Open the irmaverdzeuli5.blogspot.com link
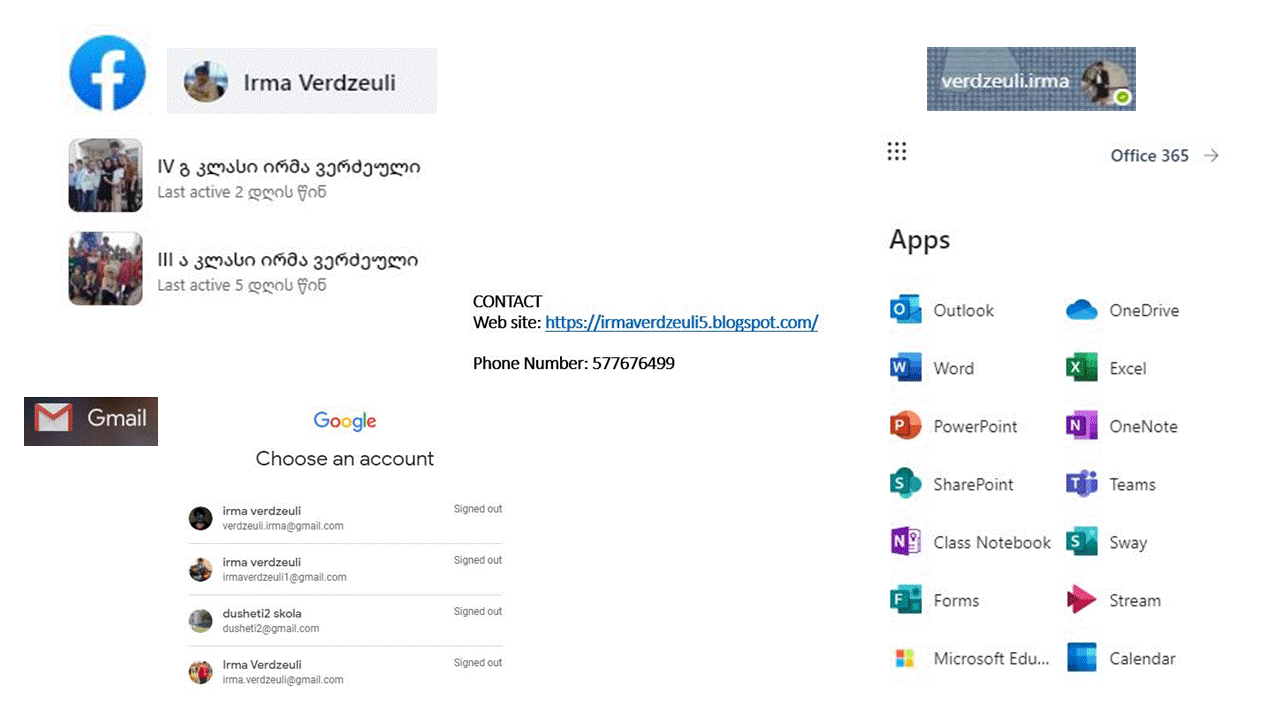 click(682, 322)
